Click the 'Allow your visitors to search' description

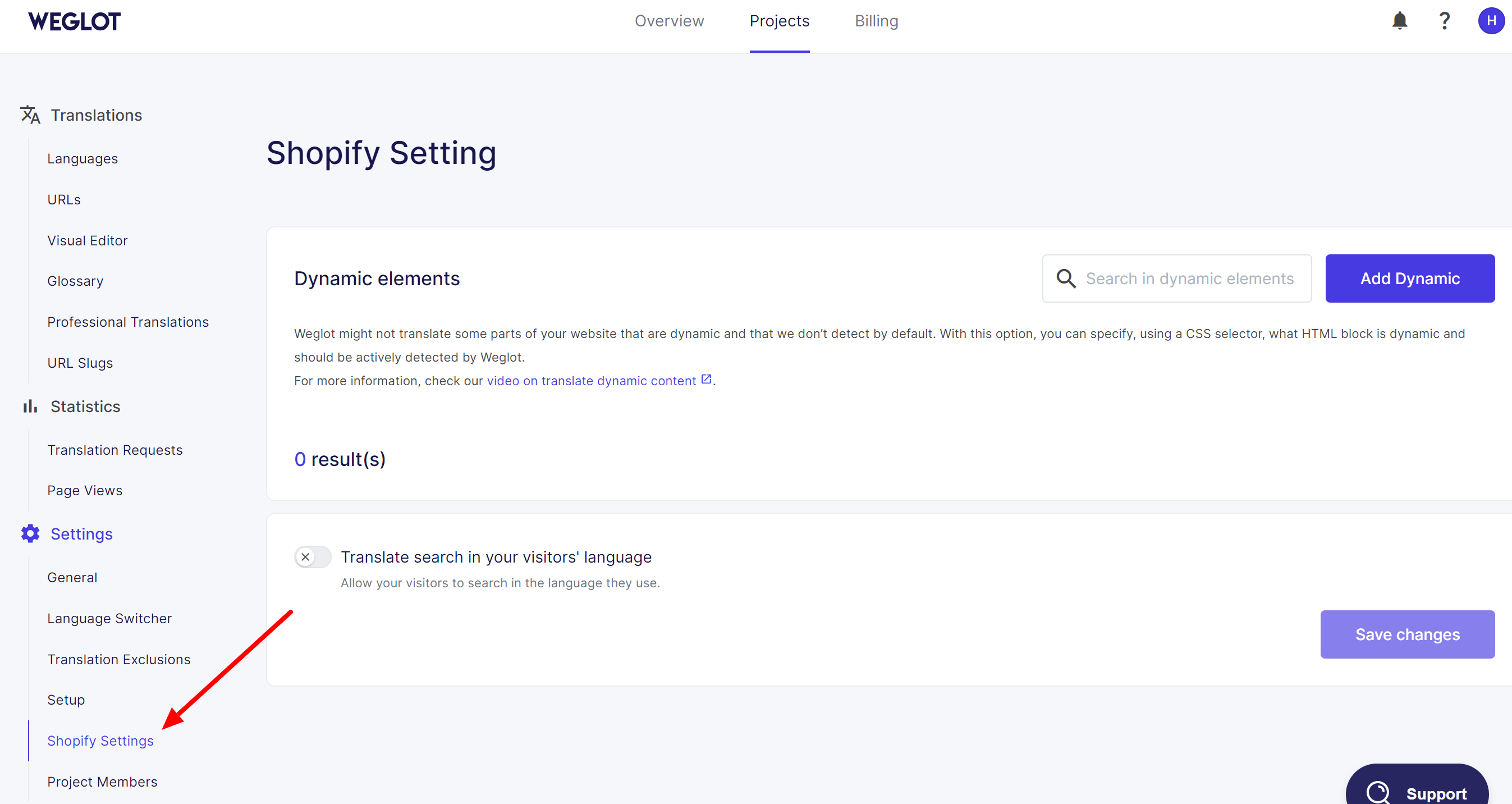(x=501, y=583)
